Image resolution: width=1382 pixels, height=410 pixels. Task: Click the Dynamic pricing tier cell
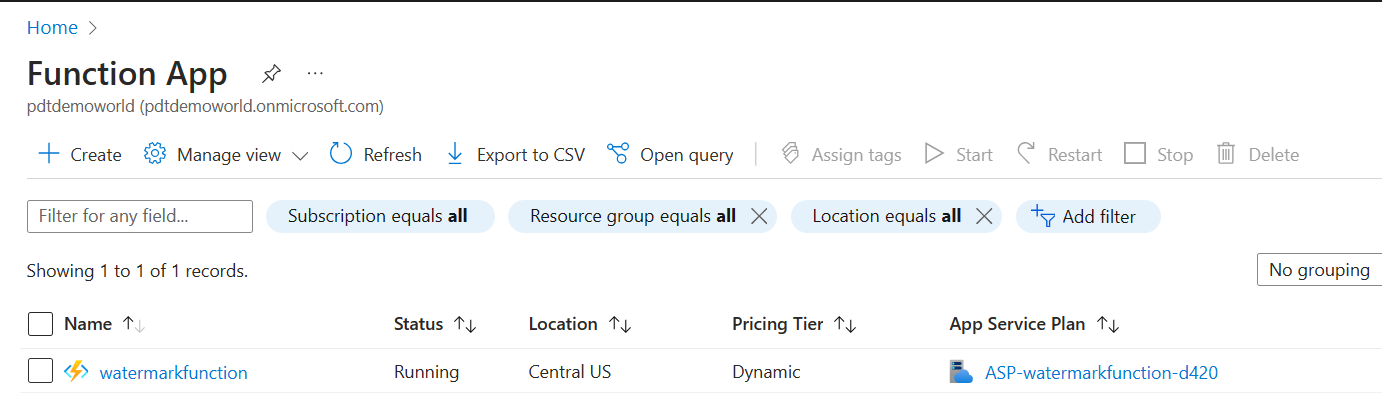coord(767,373)
